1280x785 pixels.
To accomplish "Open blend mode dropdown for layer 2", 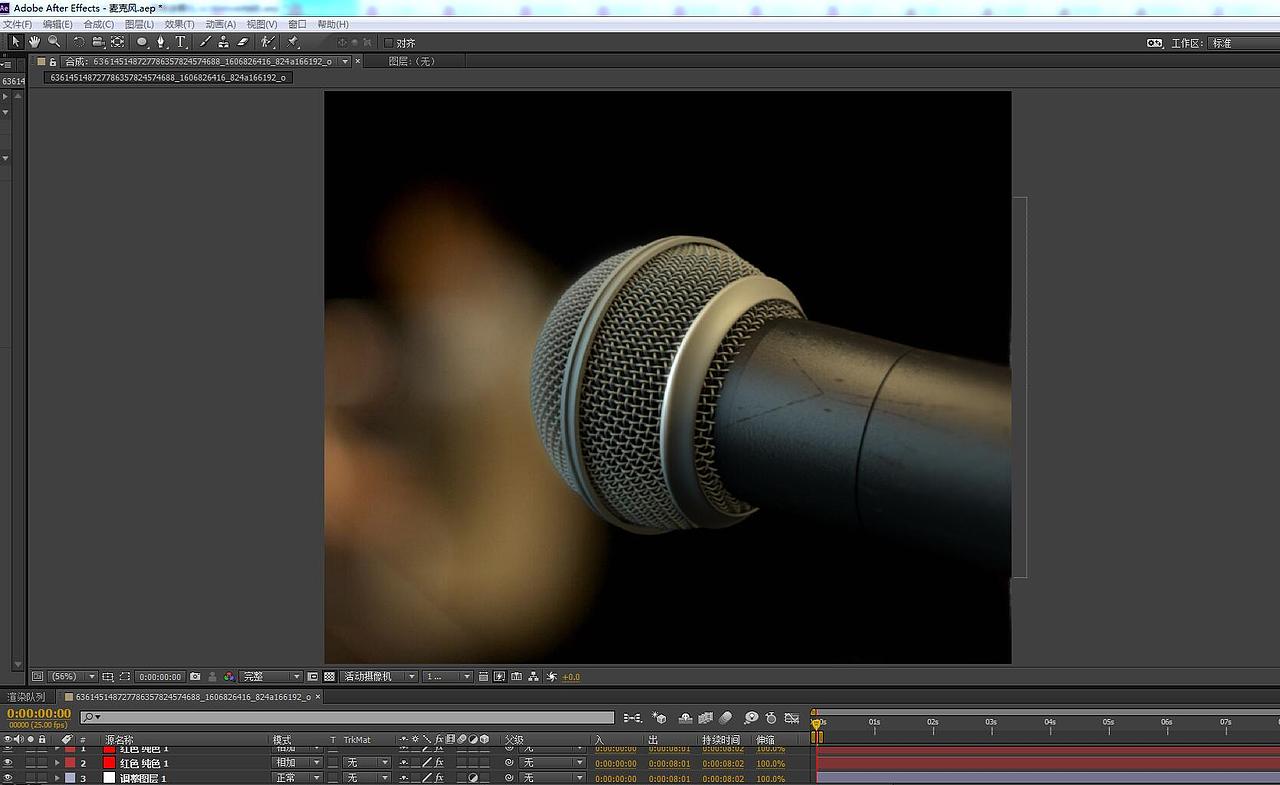I will pyautogui.click(x=297, y=763).
